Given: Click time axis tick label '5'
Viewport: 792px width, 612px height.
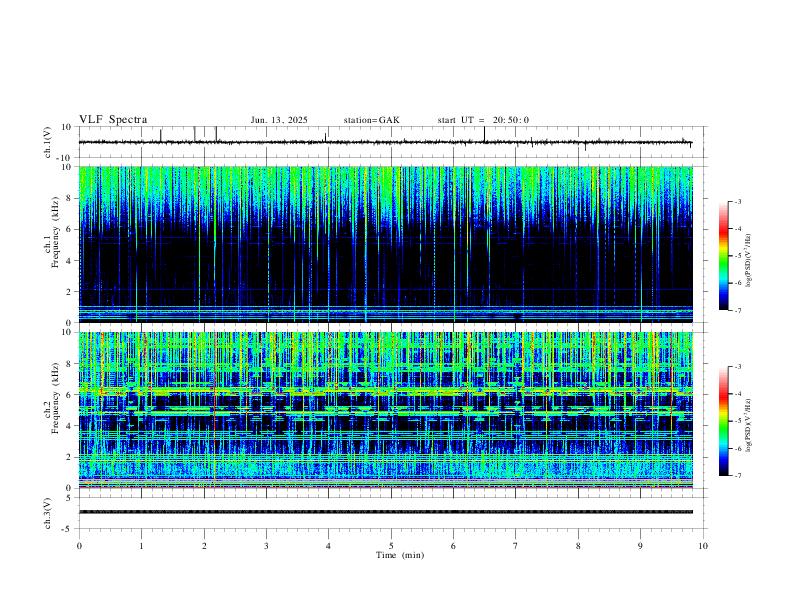Looking at the screenshot, I should click(391, 546).
